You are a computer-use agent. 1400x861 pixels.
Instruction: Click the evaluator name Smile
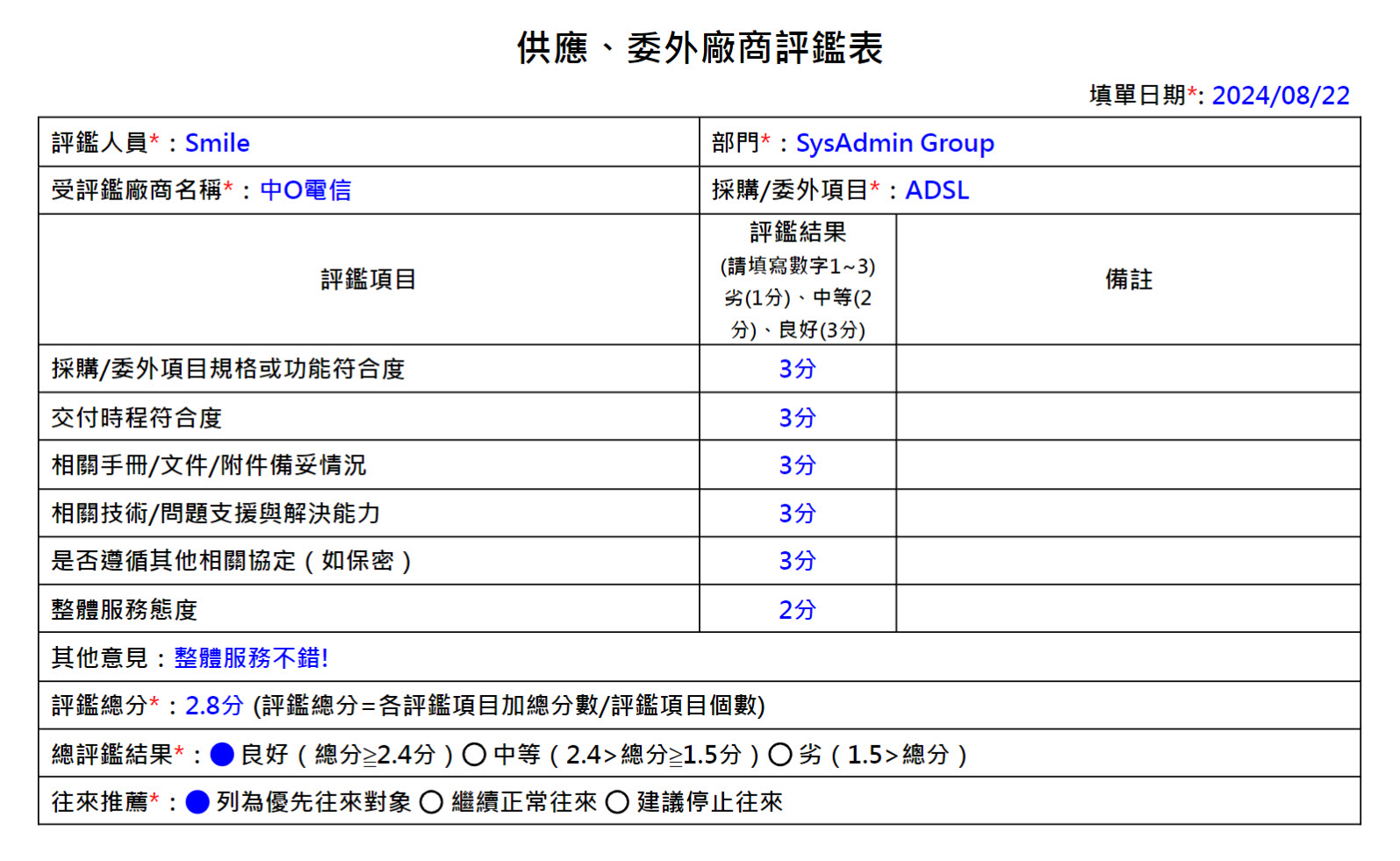(218, 142)
